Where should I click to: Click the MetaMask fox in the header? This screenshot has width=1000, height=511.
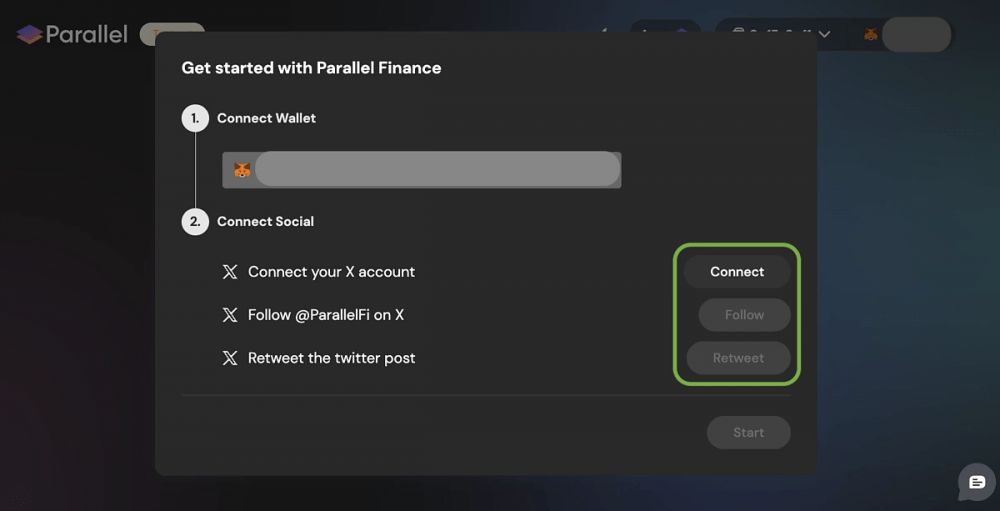(x=871, y=34)
